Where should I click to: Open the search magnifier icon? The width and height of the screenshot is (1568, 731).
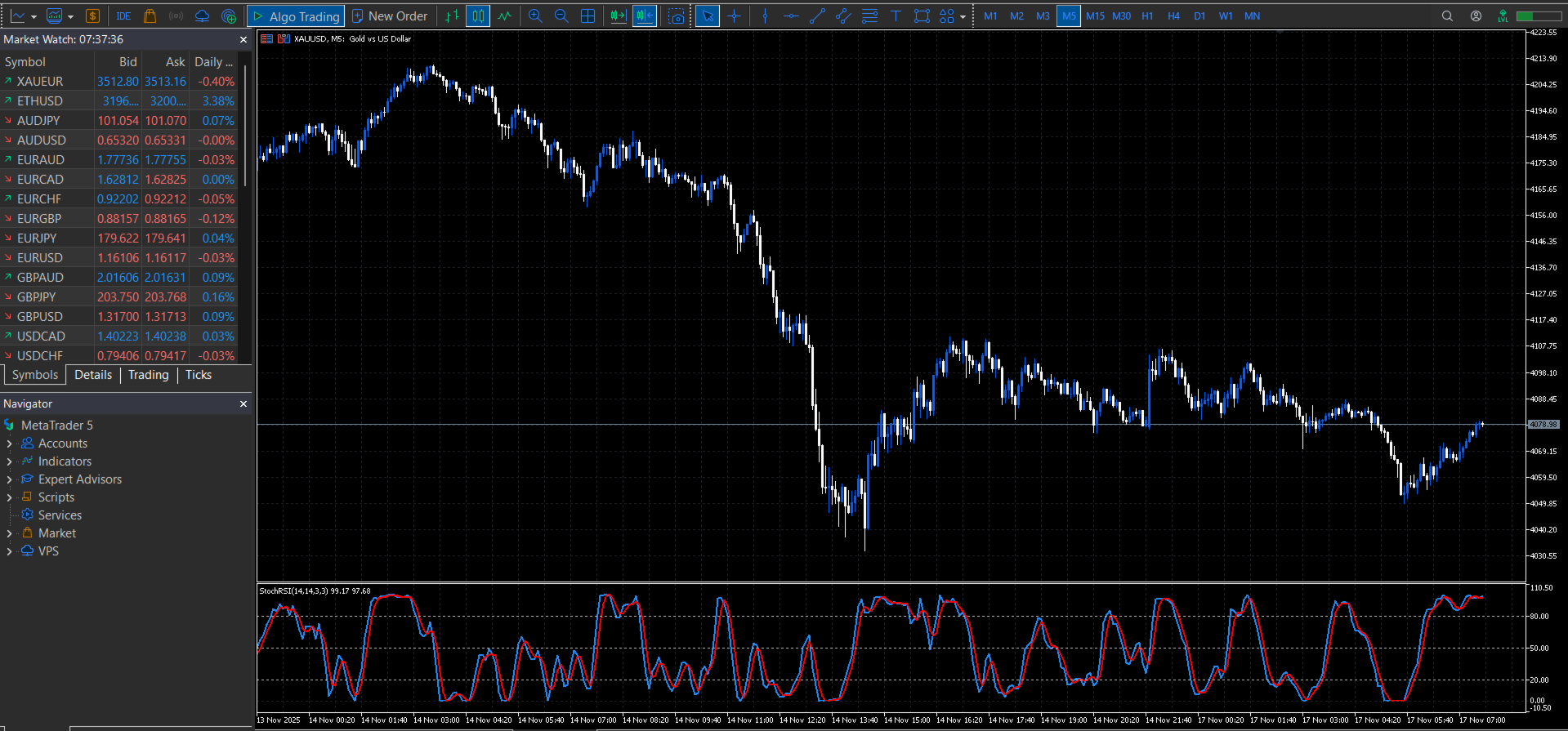[1447, 16]
